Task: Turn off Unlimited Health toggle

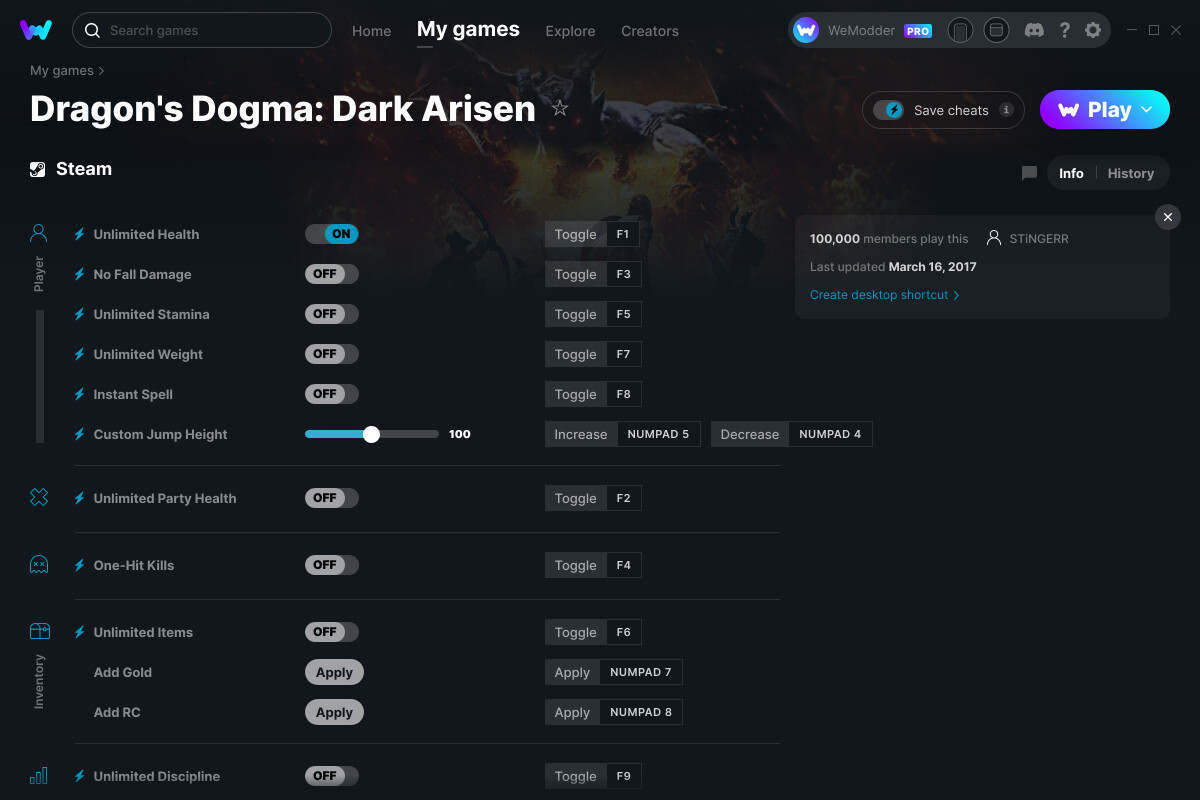Action: [332, 234]
